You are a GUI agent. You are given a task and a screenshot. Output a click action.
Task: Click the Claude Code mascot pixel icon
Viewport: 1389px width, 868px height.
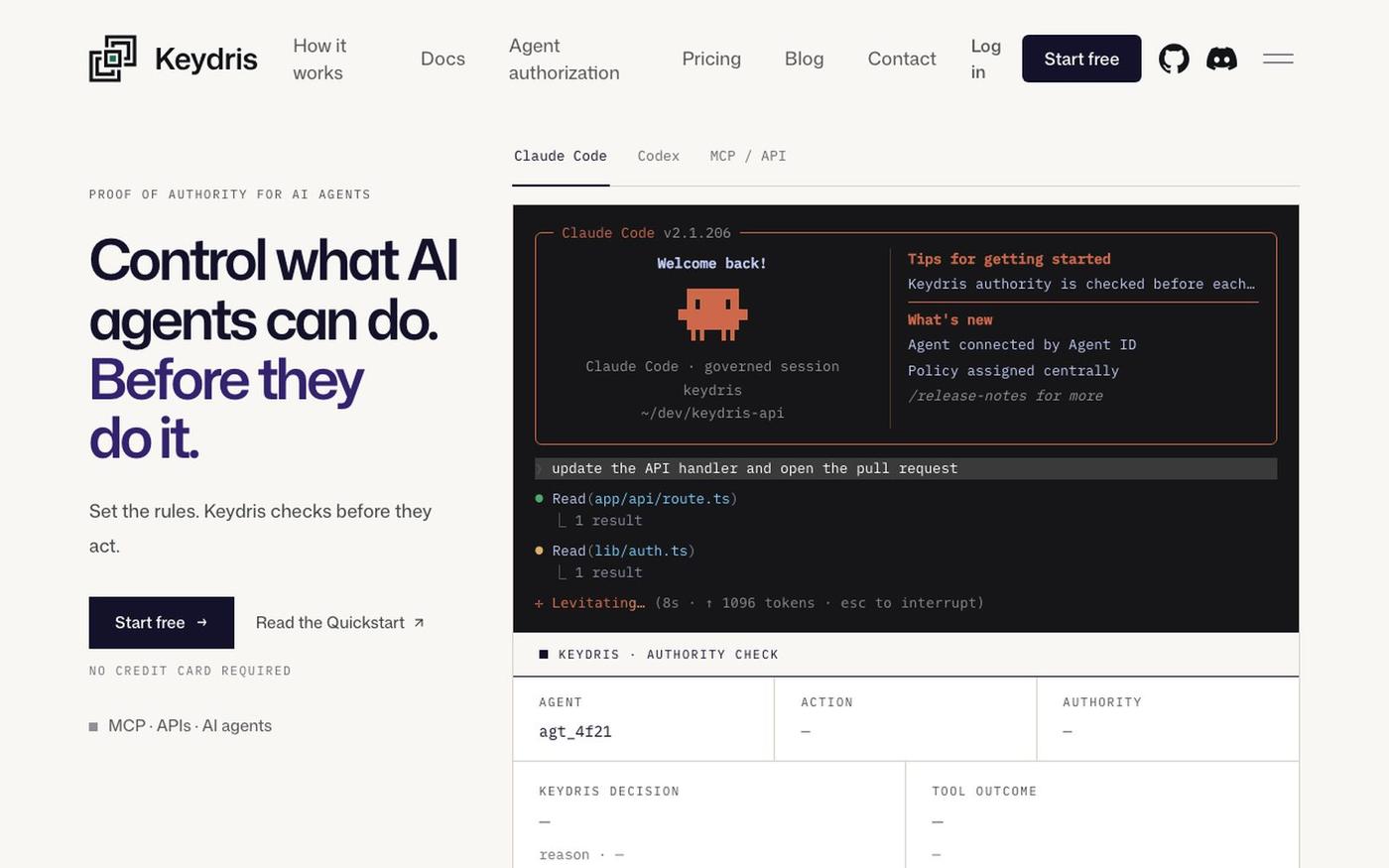point(712,313)
